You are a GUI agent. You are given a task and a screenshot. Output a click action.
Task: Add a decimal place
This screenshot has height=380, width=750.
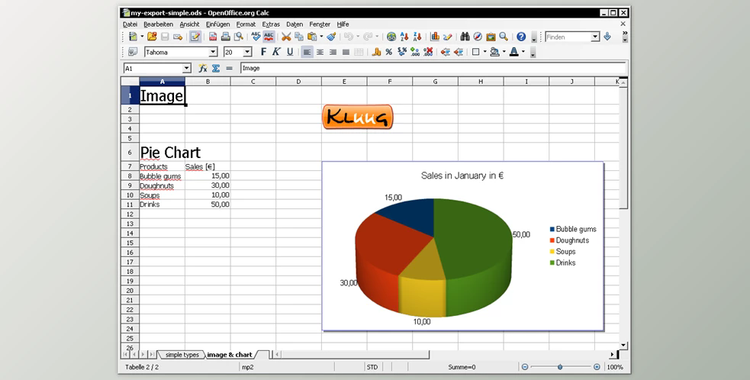[x=415, y=52]
